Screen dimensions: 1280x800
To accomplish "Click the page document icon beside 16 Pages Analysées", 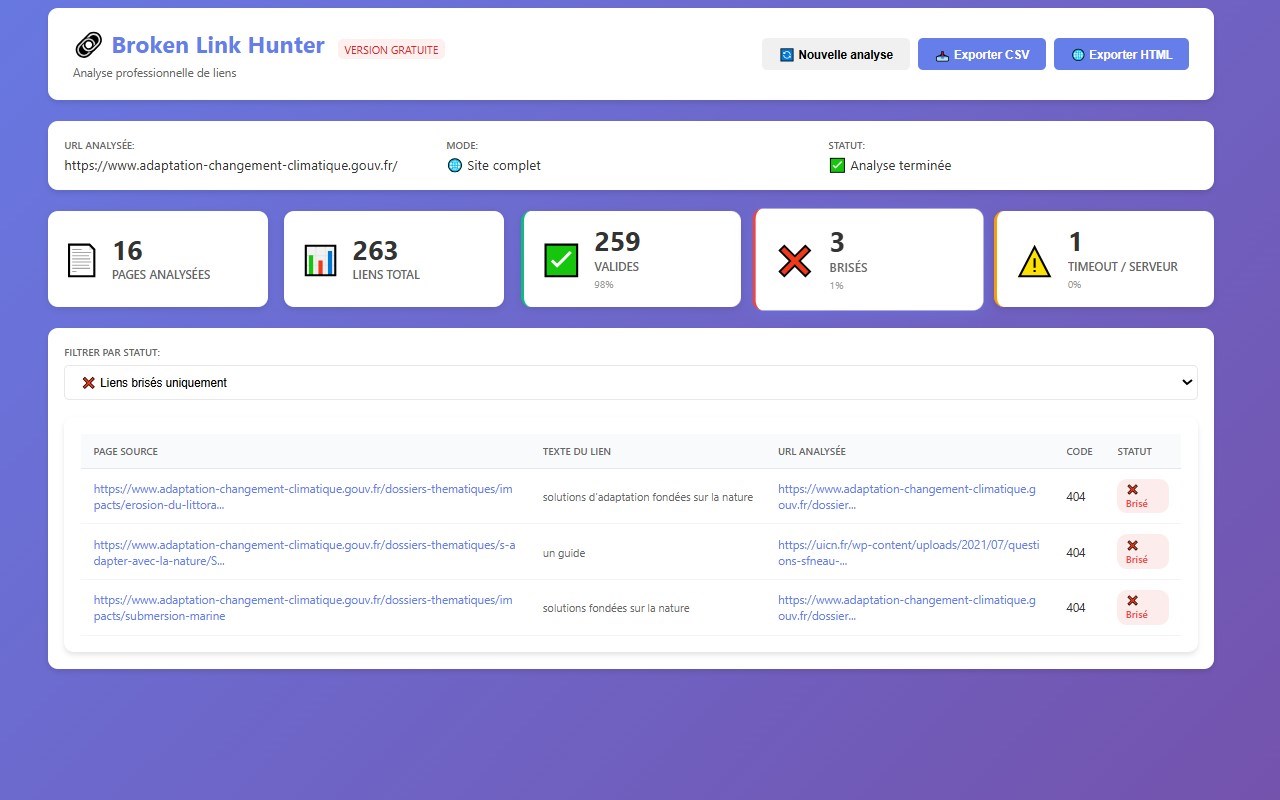I will tap(82, 260).
